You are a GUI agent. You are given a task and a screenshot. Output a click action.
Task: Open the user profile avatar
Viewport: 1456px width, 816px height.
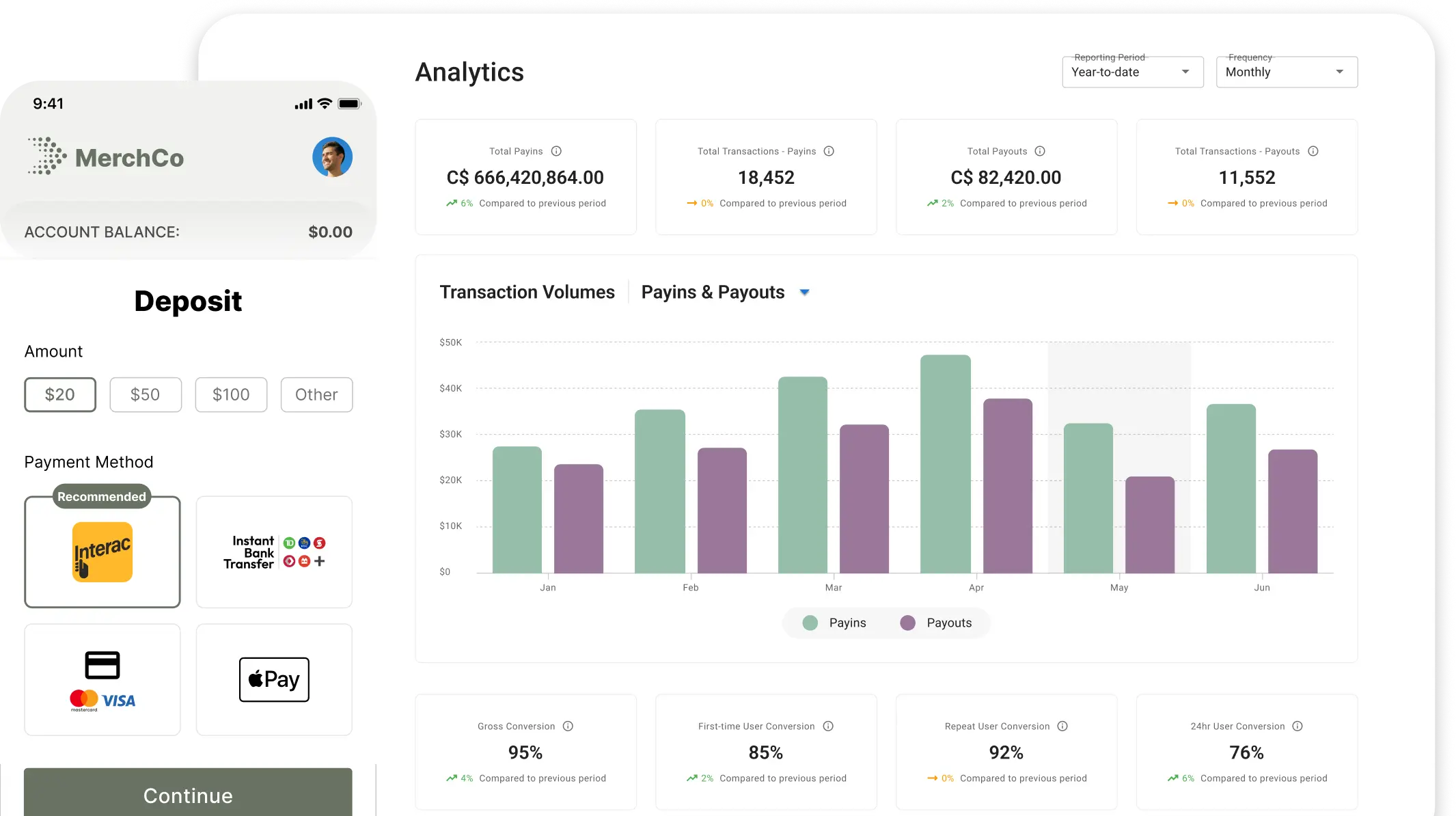[x=332, y=157]
